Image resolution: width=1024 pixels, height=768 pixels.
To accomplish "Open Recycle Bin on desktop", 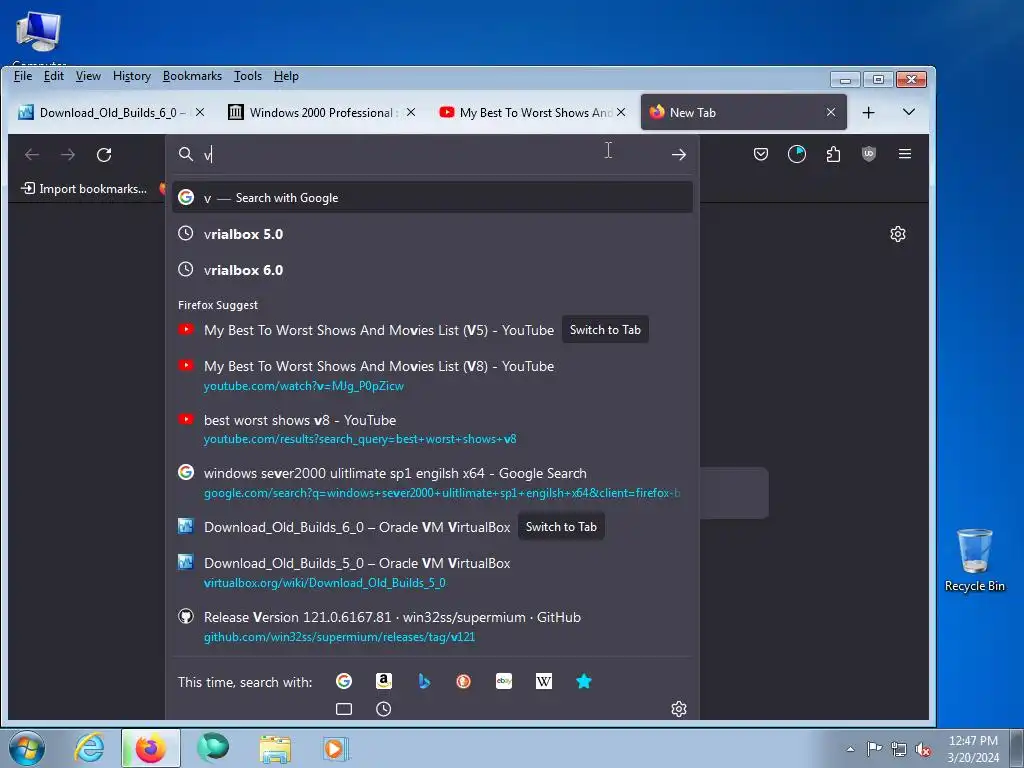I will 974,560.
